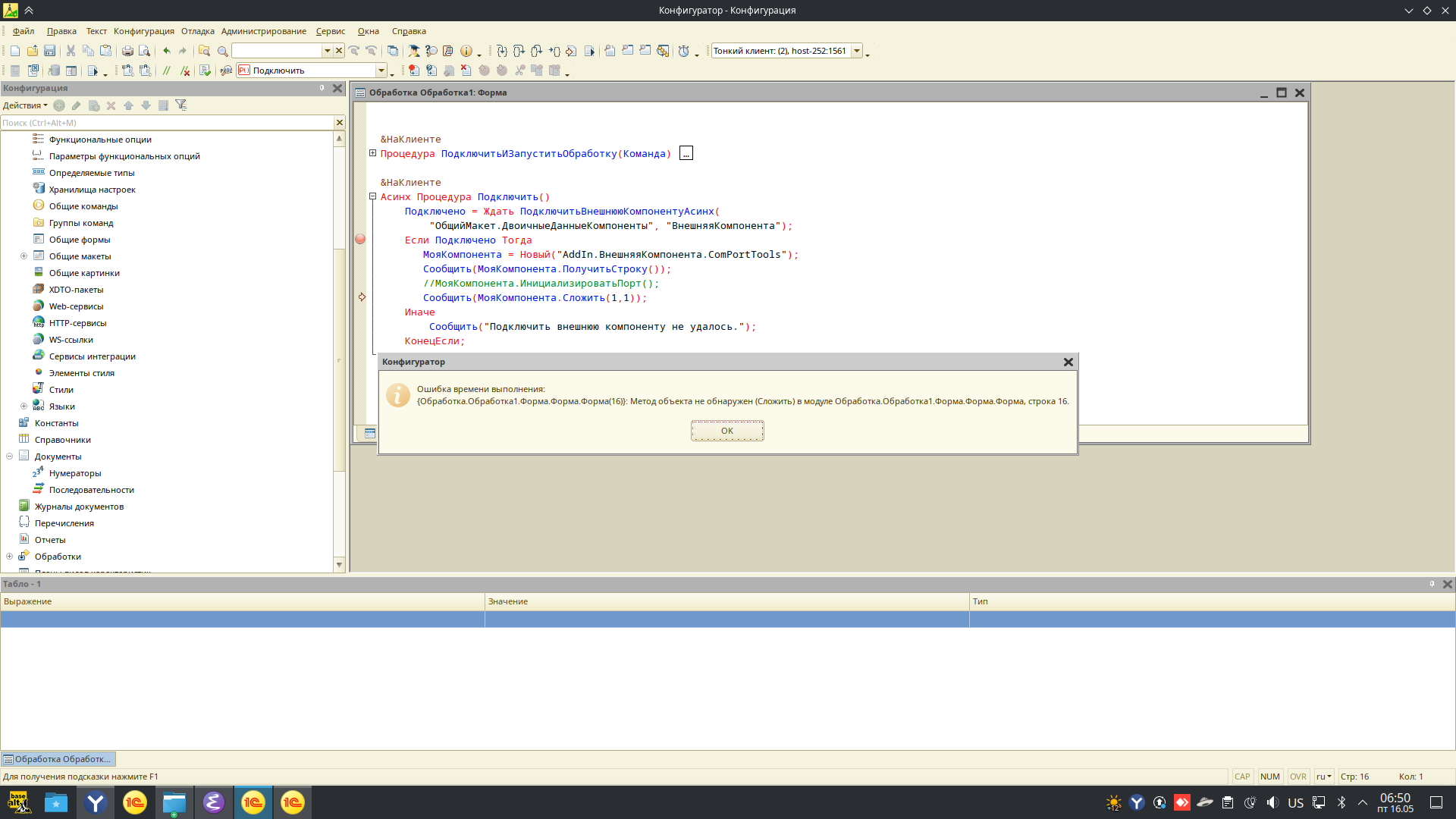Click the NUM status indicator
This screenshot has height=819, width=1456.
pyautogui.click(x=1269, y=777)
